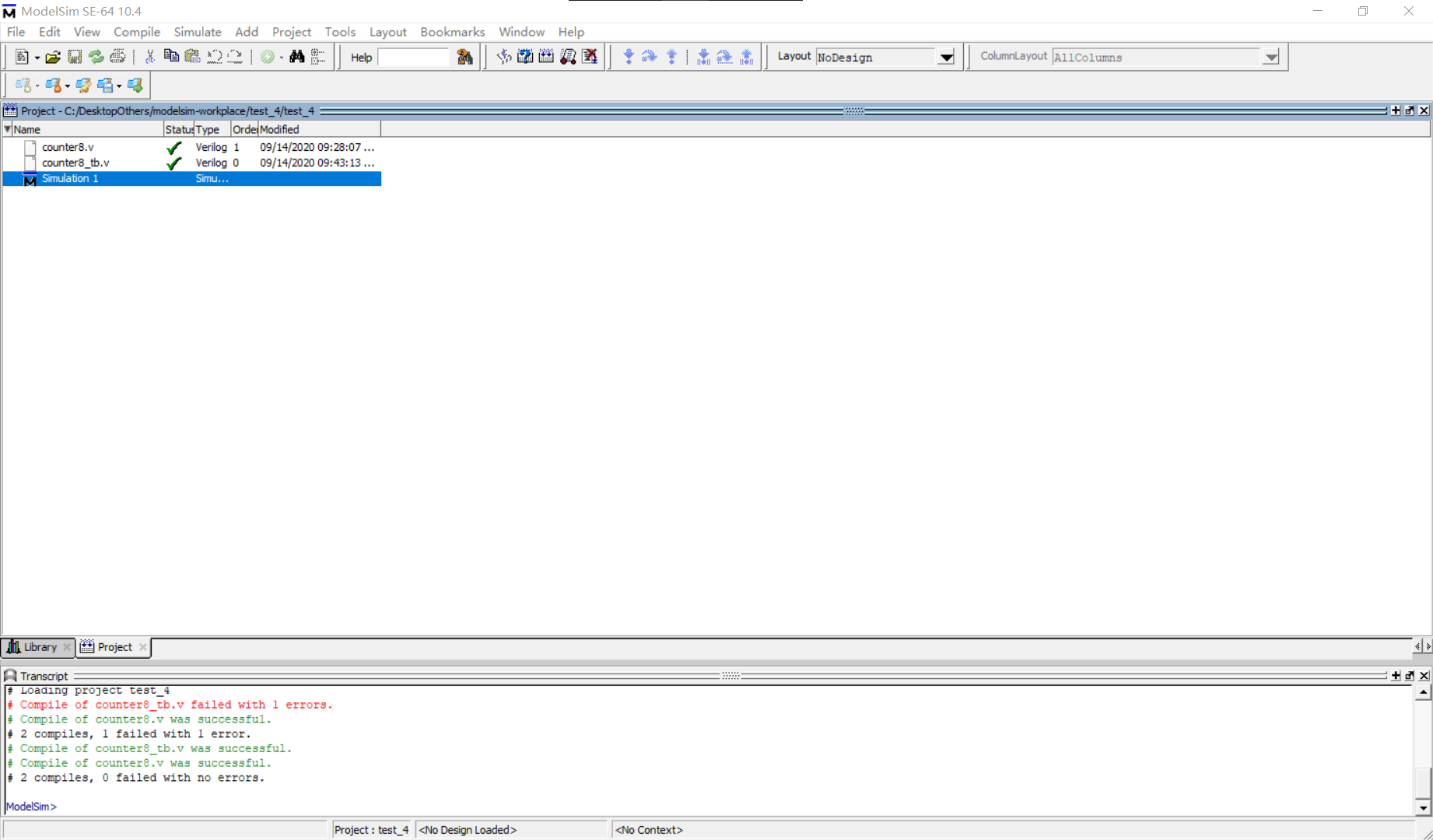The width and height of the screenshot is (1433, 840).
Task: Undock the Project panel
Action: (x=1410, y=110)
